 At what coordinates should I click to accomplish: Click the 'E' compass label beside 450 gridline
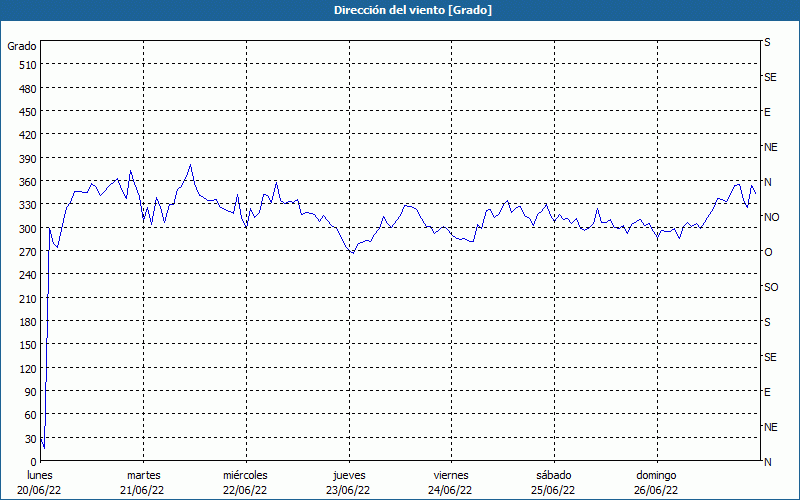pos(767,112)
